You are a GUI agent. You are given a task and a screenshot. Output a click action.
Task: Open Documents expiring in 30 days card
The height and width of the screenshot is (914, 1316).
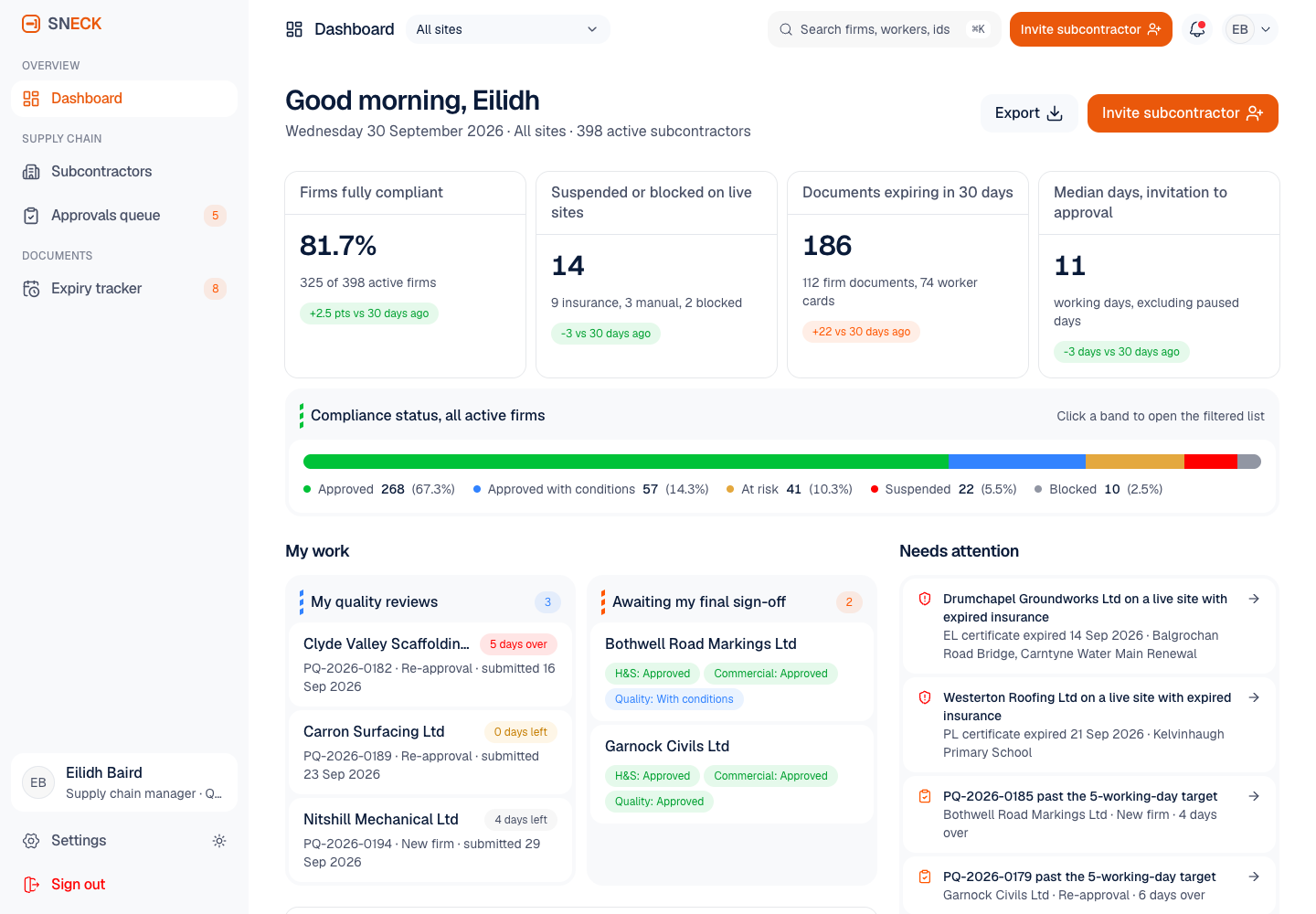tap(907, 274)
